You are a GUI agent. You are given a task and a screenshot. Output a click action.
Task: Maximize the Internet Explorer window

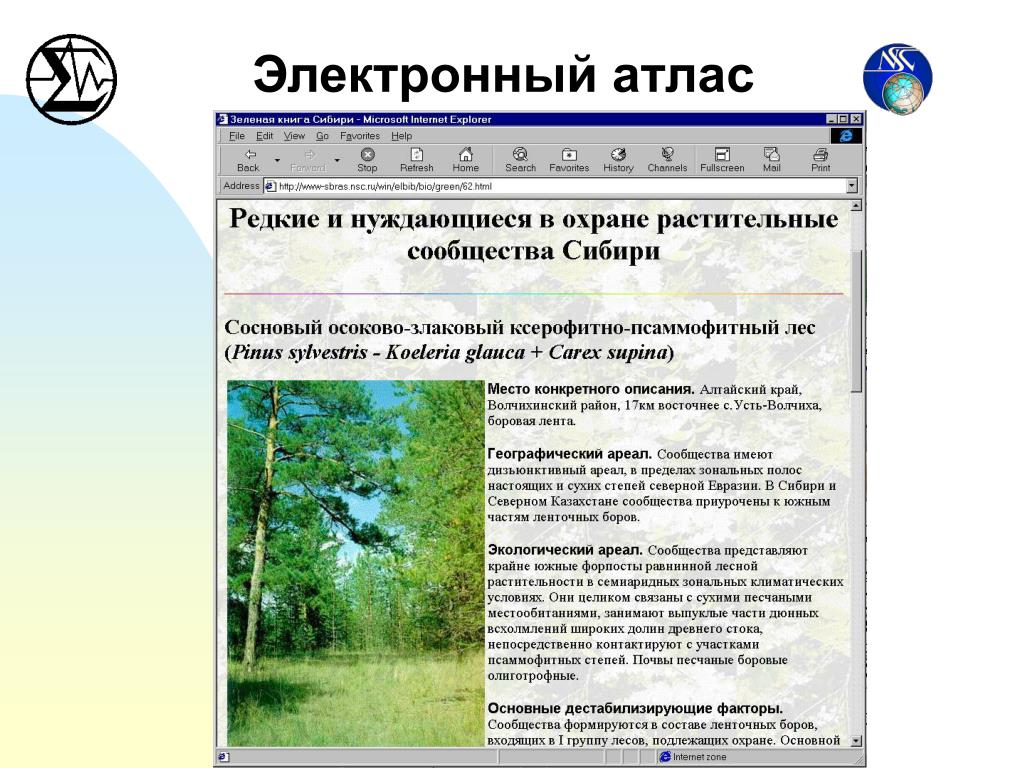pyautogui.click(x=842, y=119)
